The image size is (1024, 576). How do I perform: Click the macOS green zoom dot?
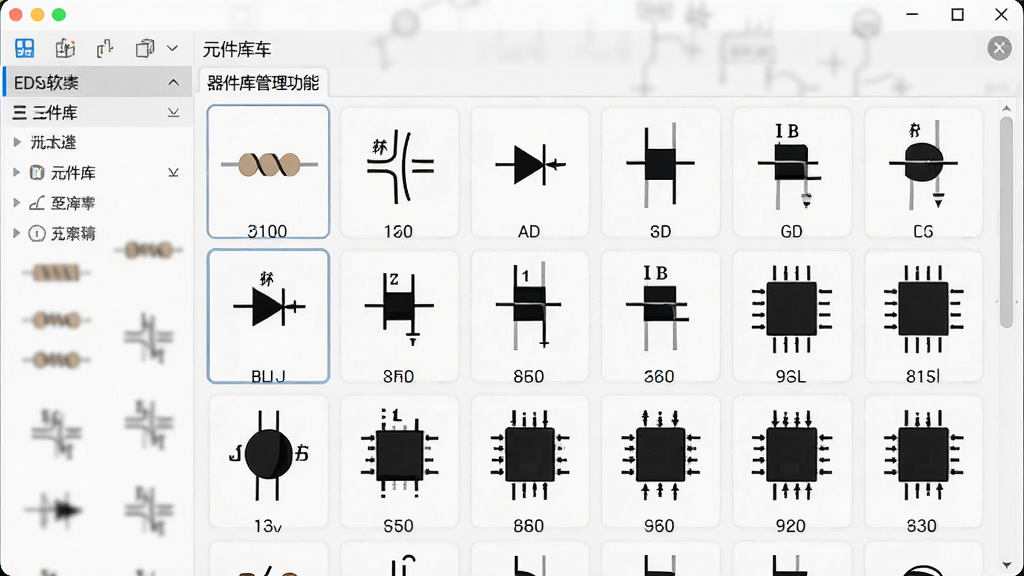[x=59, y=14]
